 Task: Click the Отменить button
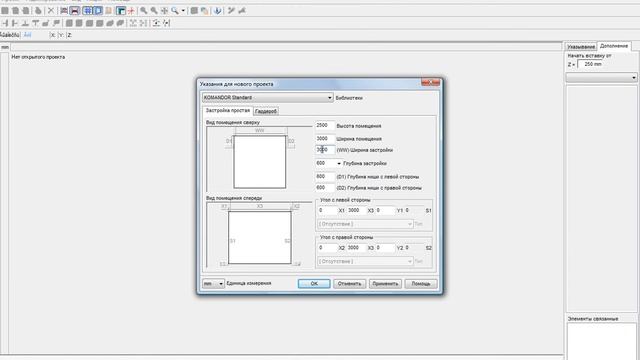tap(349, 284)
